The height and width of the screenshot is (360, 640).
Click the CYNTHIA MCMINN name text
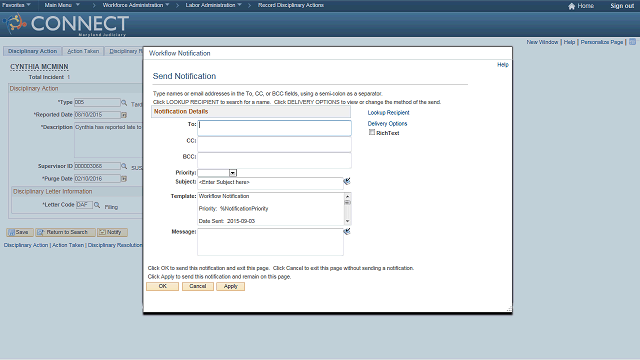pyautogui.click(x=39, y=67)
